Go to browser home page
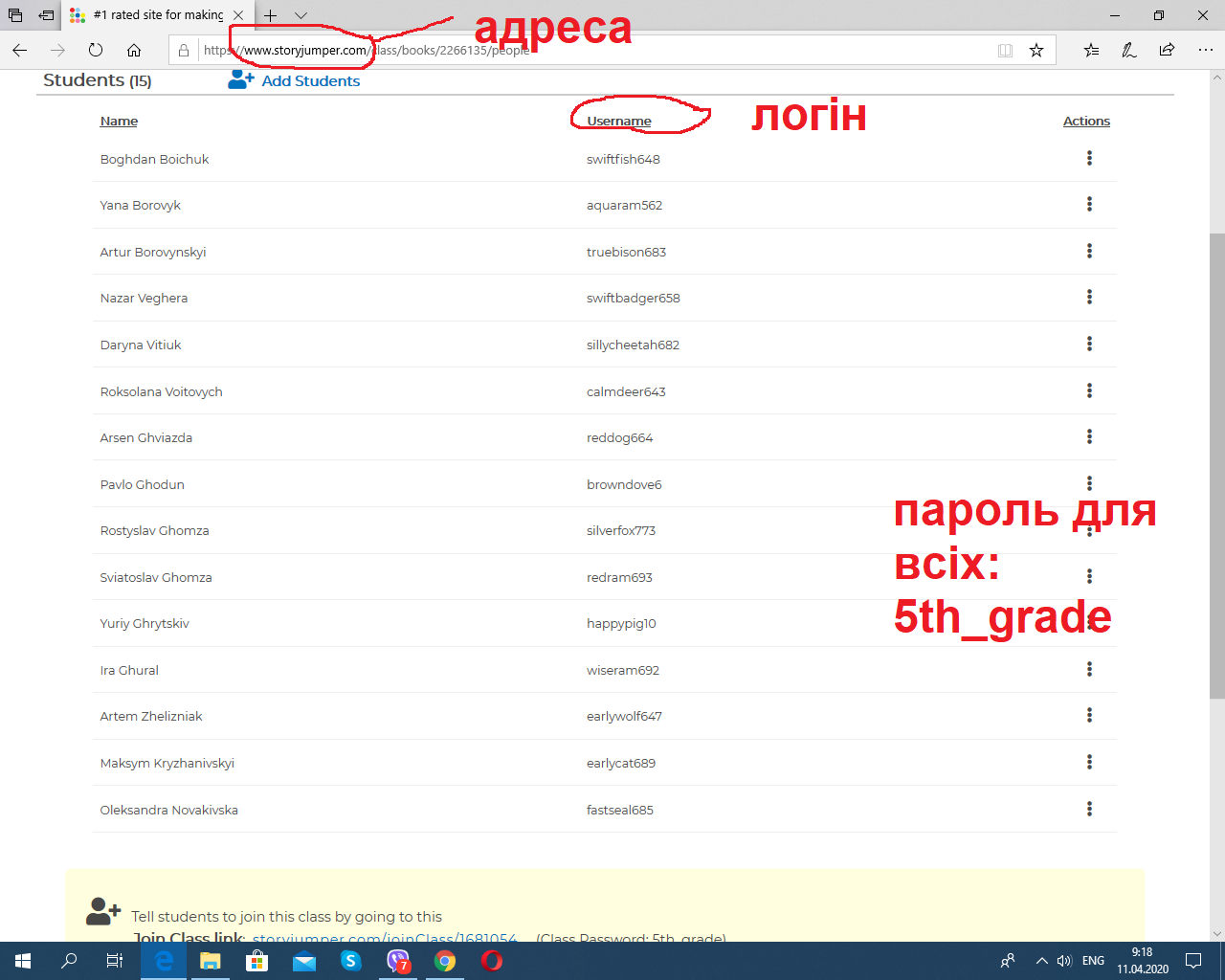 click(134, 51)
